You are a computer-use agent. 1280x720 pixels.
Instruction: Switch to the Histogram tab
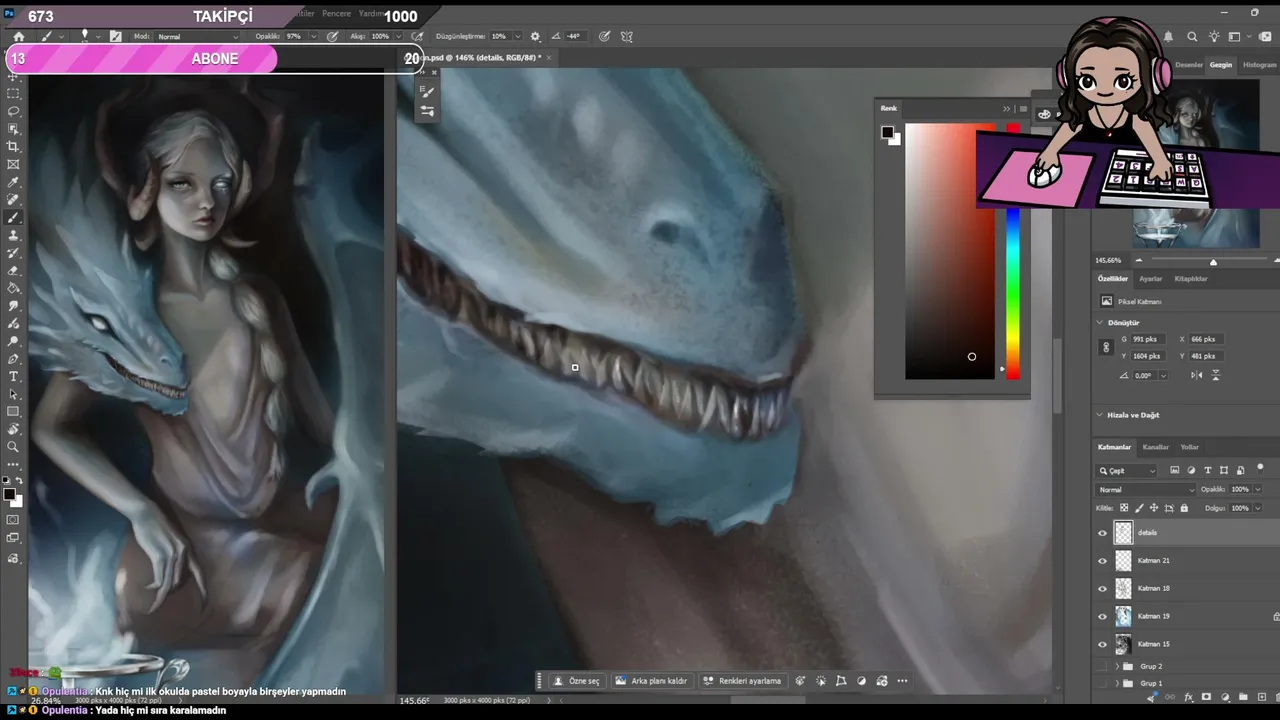pyautogui.click(x=1259, y=65)
